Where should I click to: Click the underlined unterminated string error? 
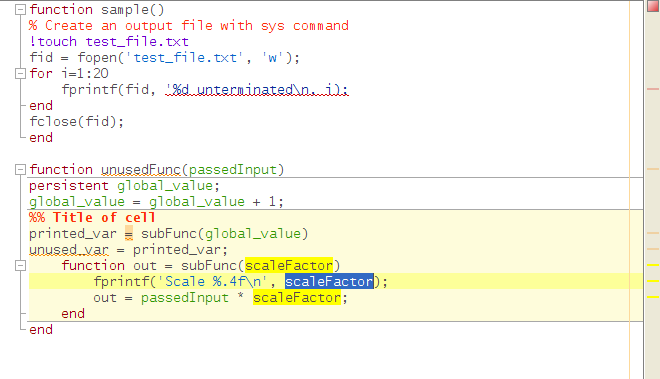coord(257,90)
